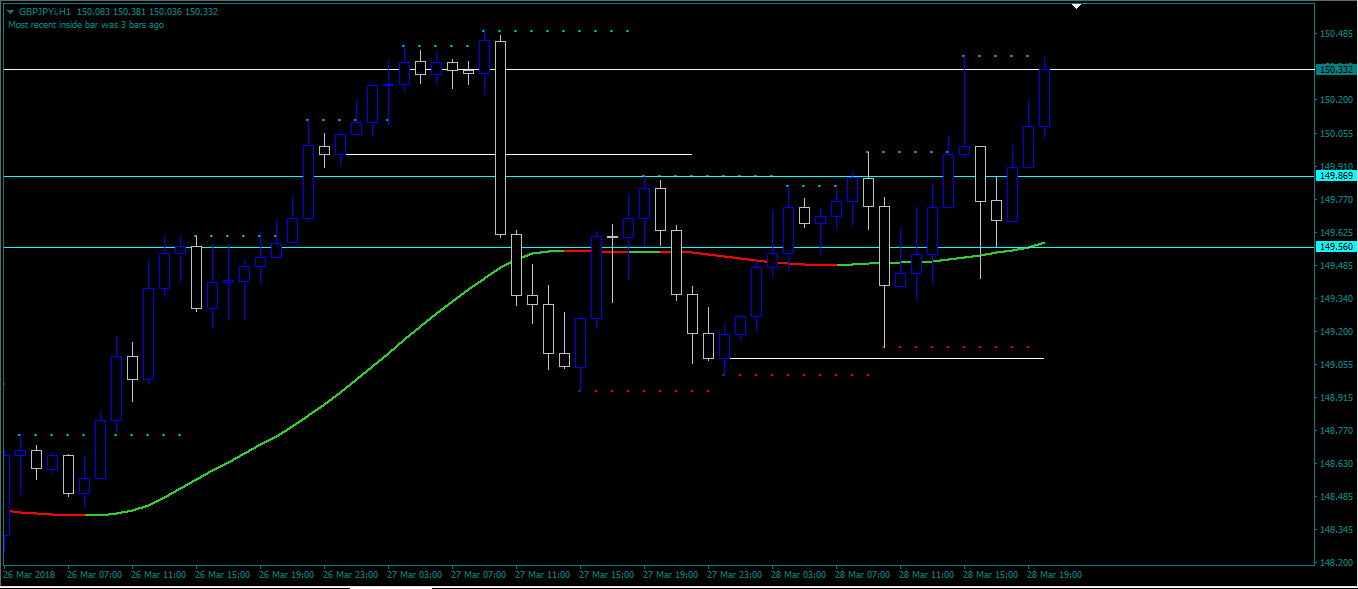Click the 149.055 price scale value
This screenshot has width=1358, height=589.
1337,364
